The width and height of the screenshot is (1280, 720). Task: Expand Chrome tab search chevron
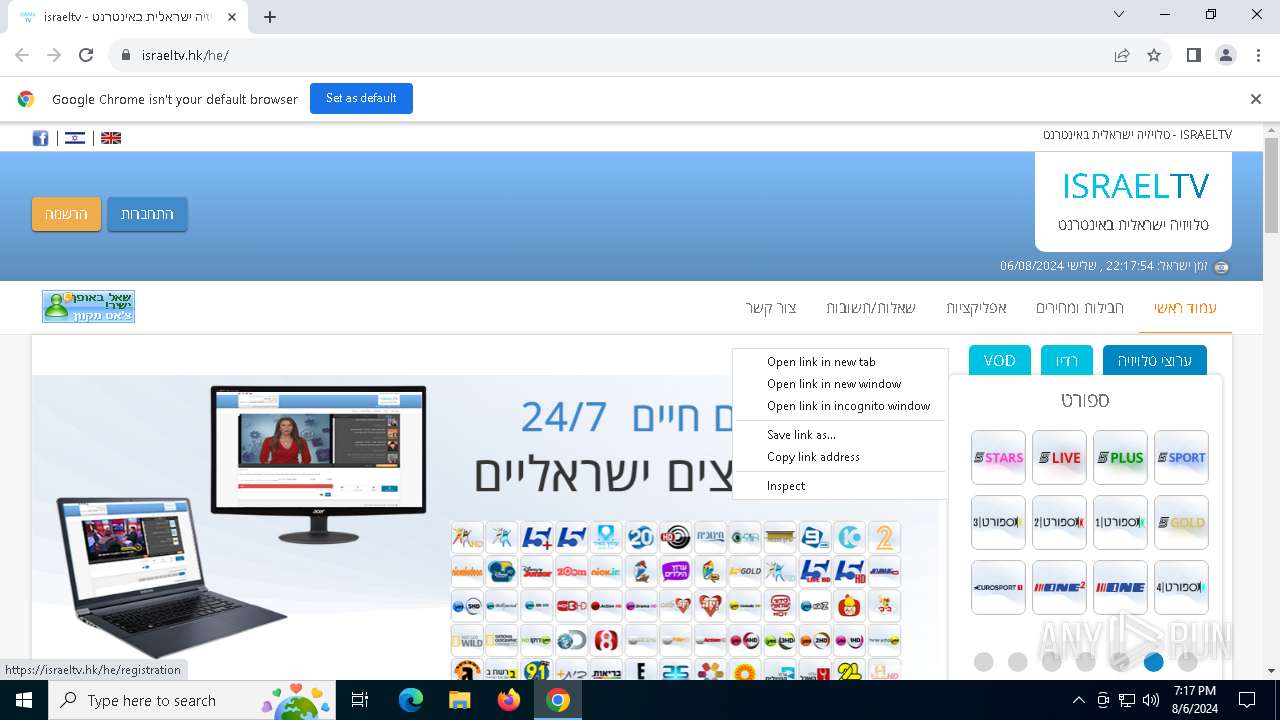(1119, 14)
